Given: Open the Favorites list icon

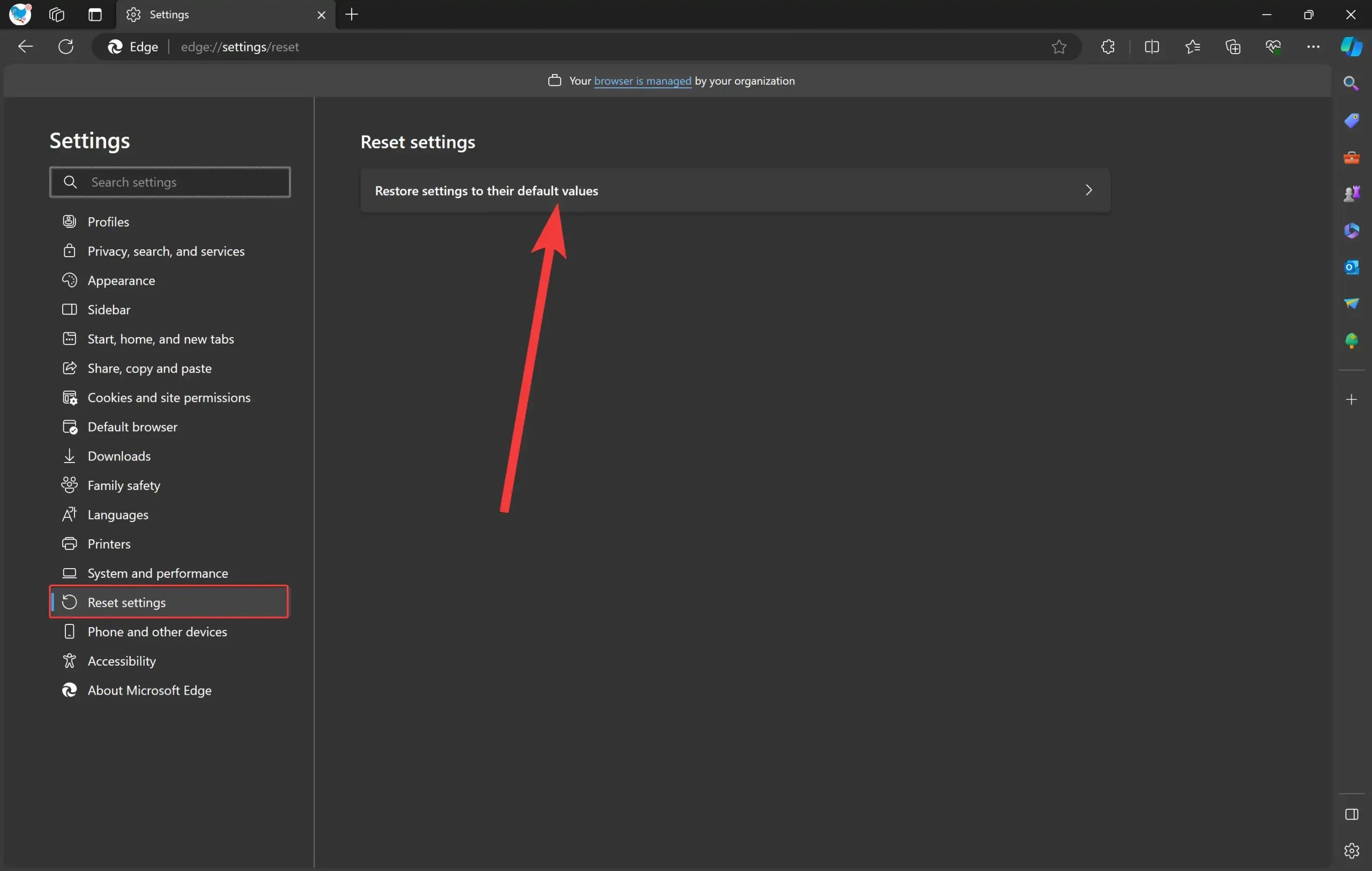Looking at the screenshot, I should tap(1193, 47).
